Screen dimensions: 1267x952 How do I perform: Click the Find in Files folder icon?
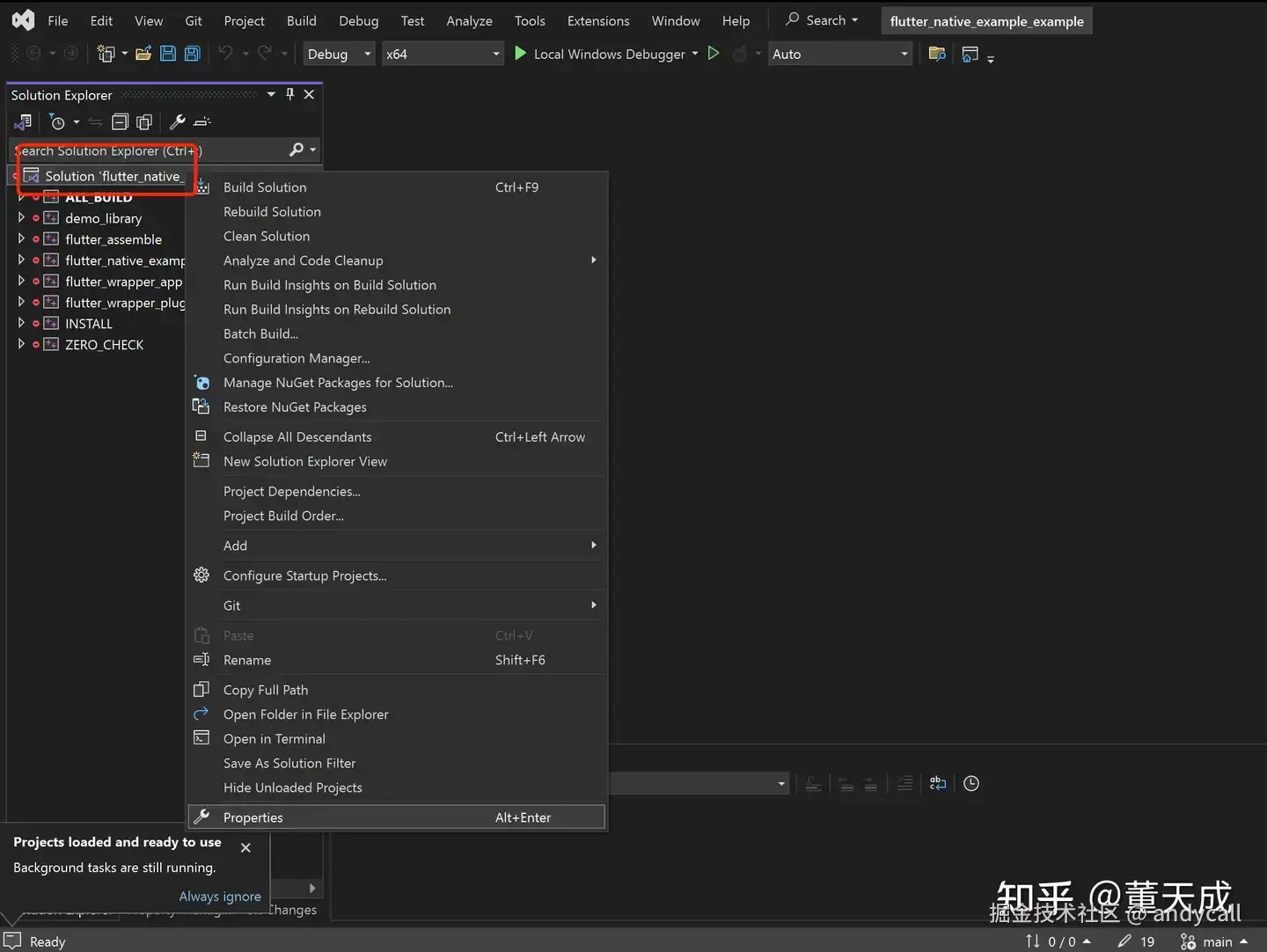pyautogui.click(x=937, y=55)
